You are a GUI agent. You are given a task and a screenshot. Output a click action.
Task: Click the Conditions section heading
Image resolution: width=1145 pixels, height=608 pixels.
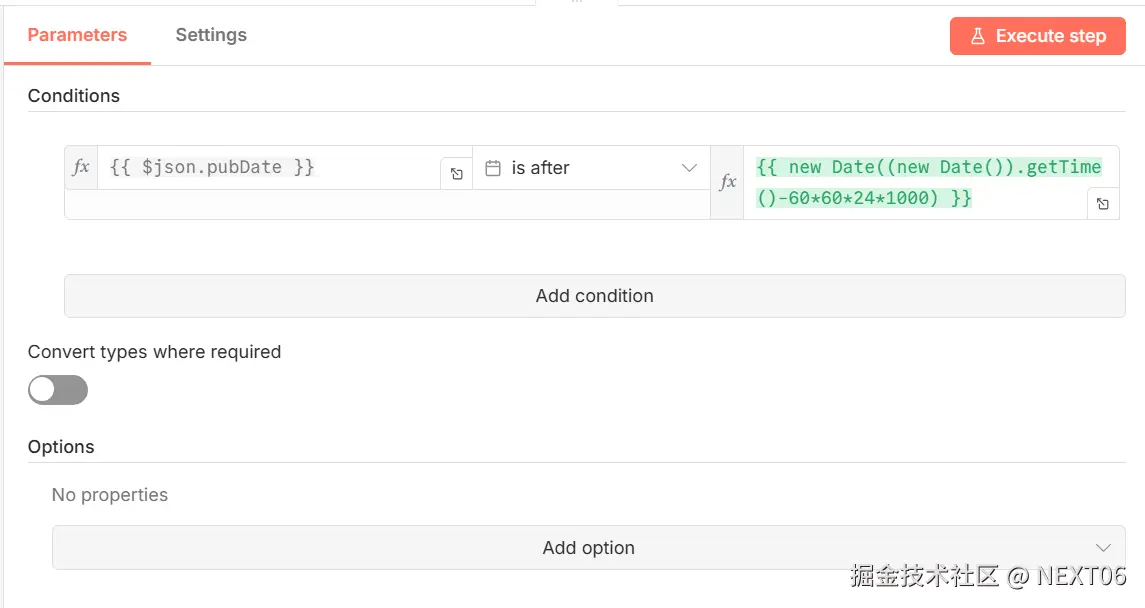74,96
